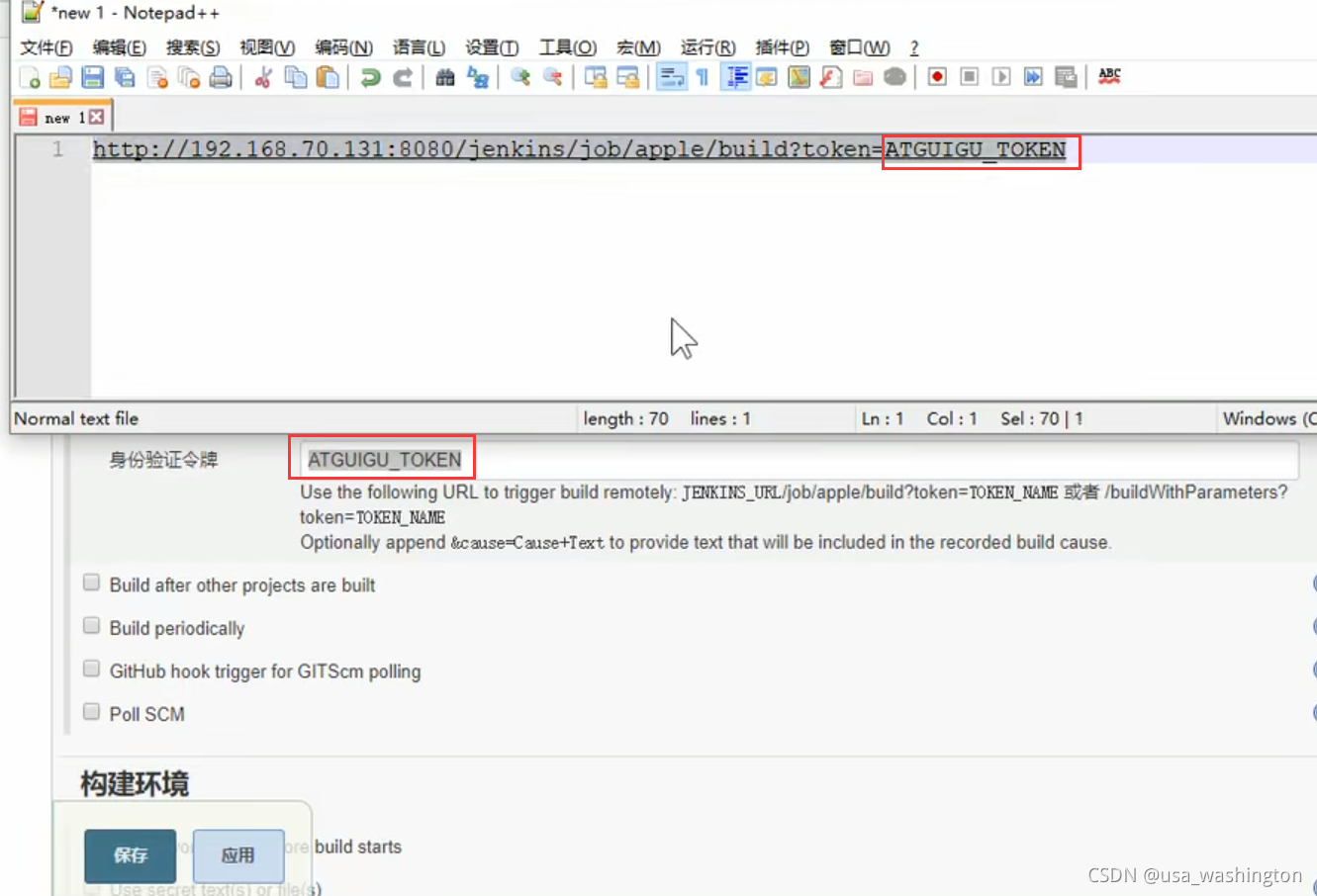Click the Save All icon
The image size is (1317, 896).
125,77
